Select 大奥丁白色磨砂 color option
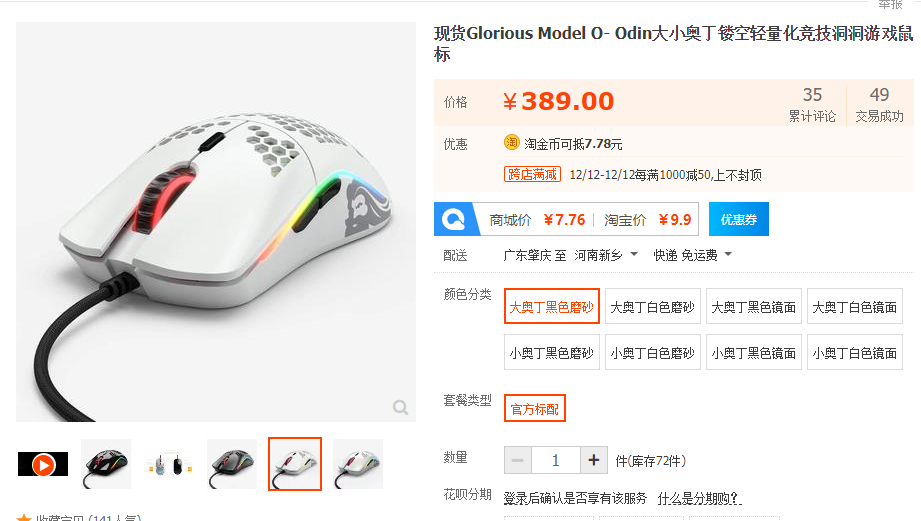 pos(653,306)
